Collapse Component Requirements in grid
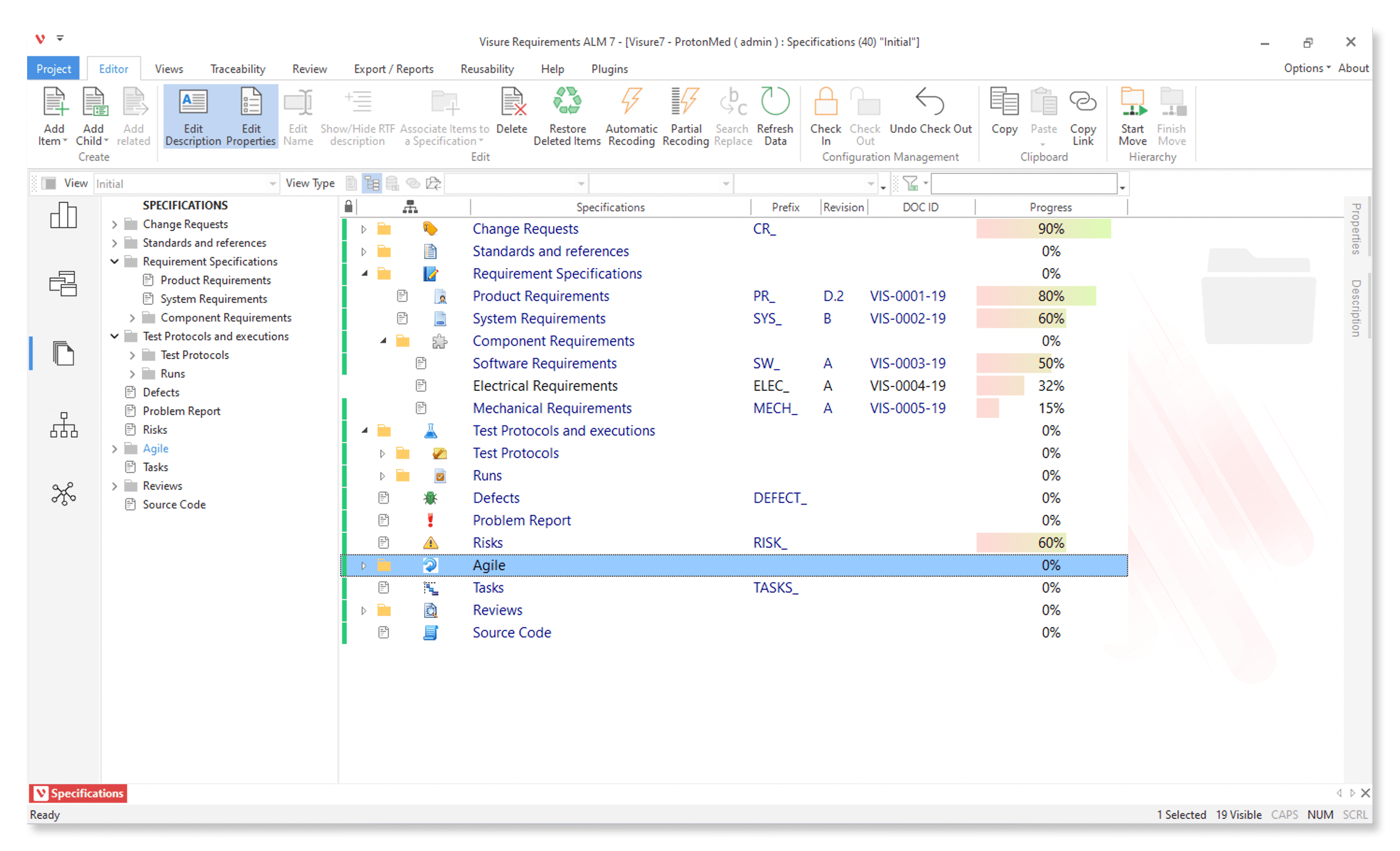 click(383, 341)
